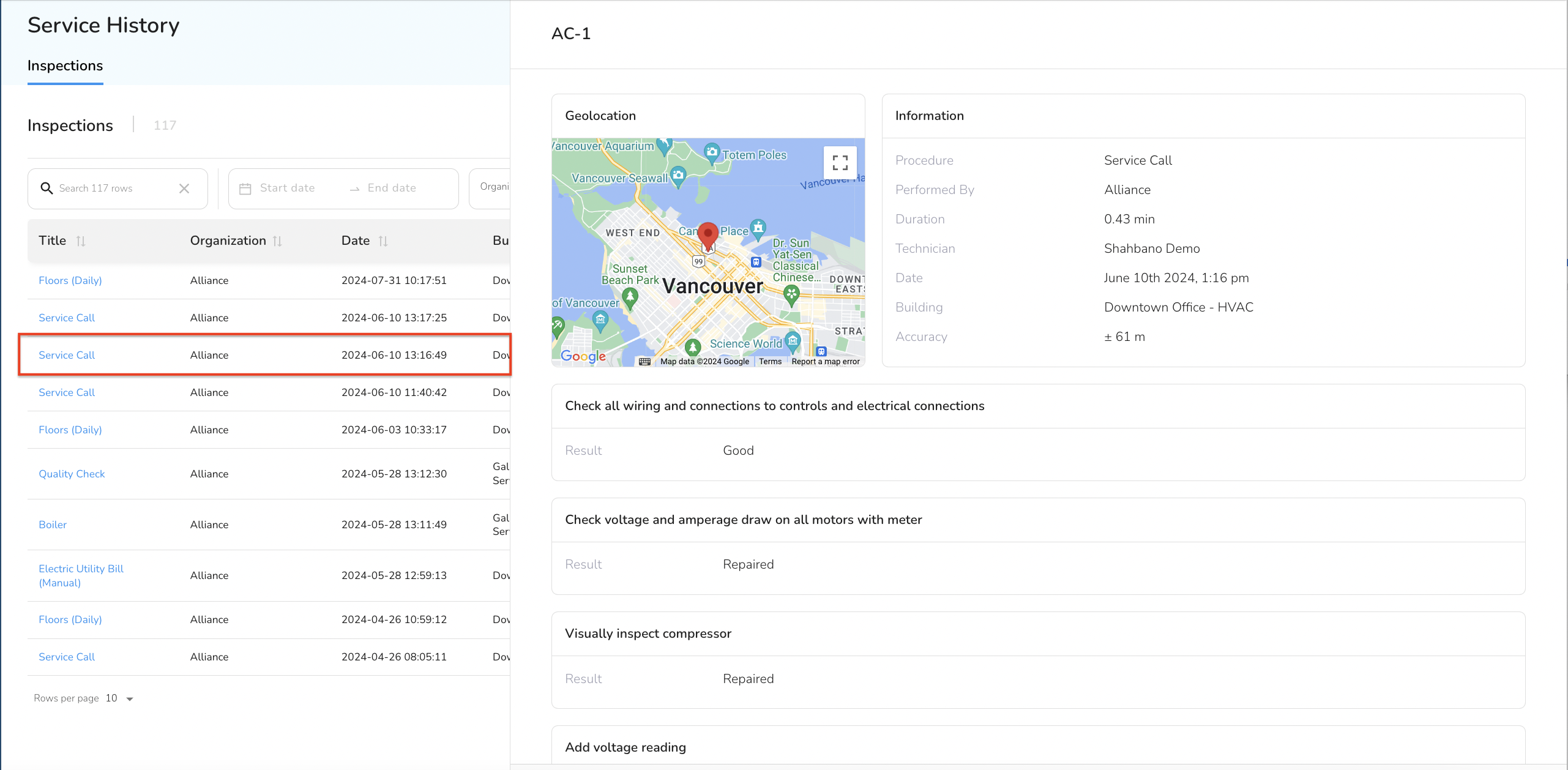Click the 117 inspections count
The height and width of the screenshot is (770, 1568).
tap(165, 125)
